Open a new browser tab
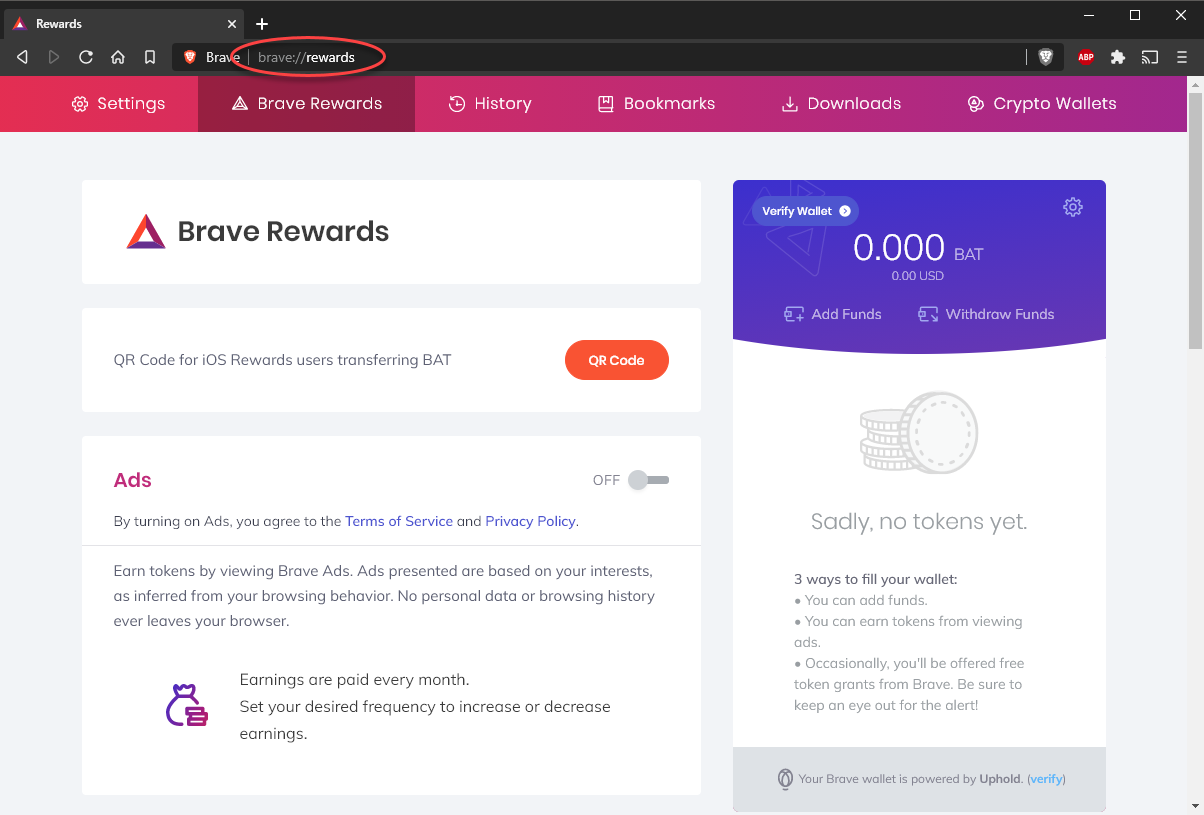 [262, 23]
